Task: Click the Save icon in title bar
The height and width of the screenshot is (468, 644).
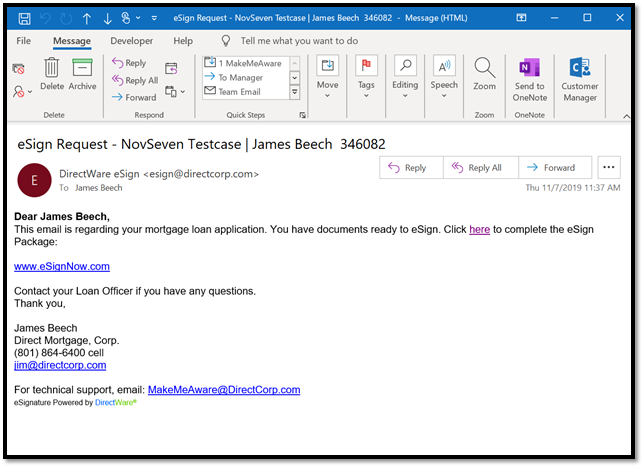Action: coord(24,18)
